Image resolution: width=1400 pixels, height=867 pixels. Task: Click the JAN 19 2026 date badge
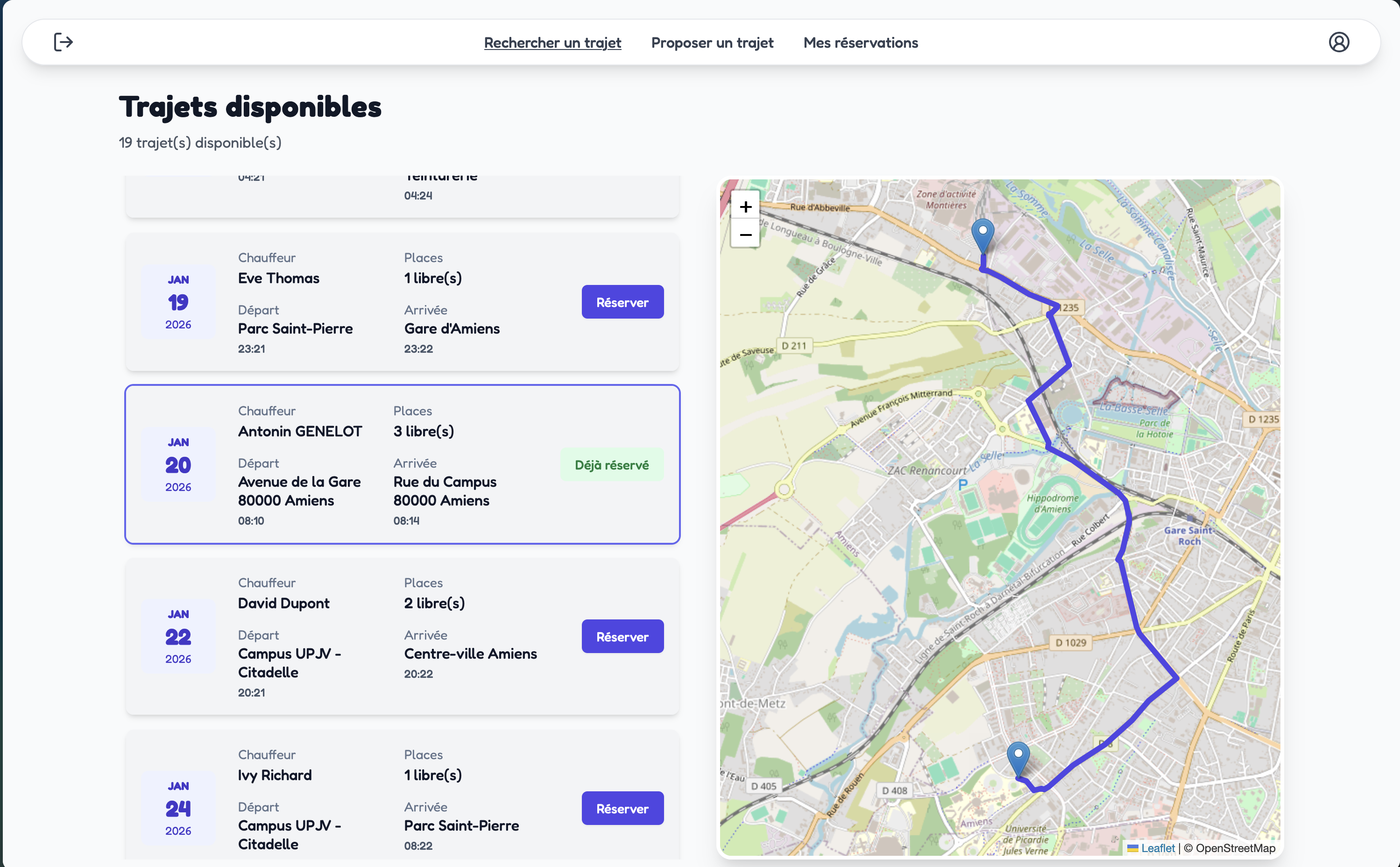[x=178, y=302]
